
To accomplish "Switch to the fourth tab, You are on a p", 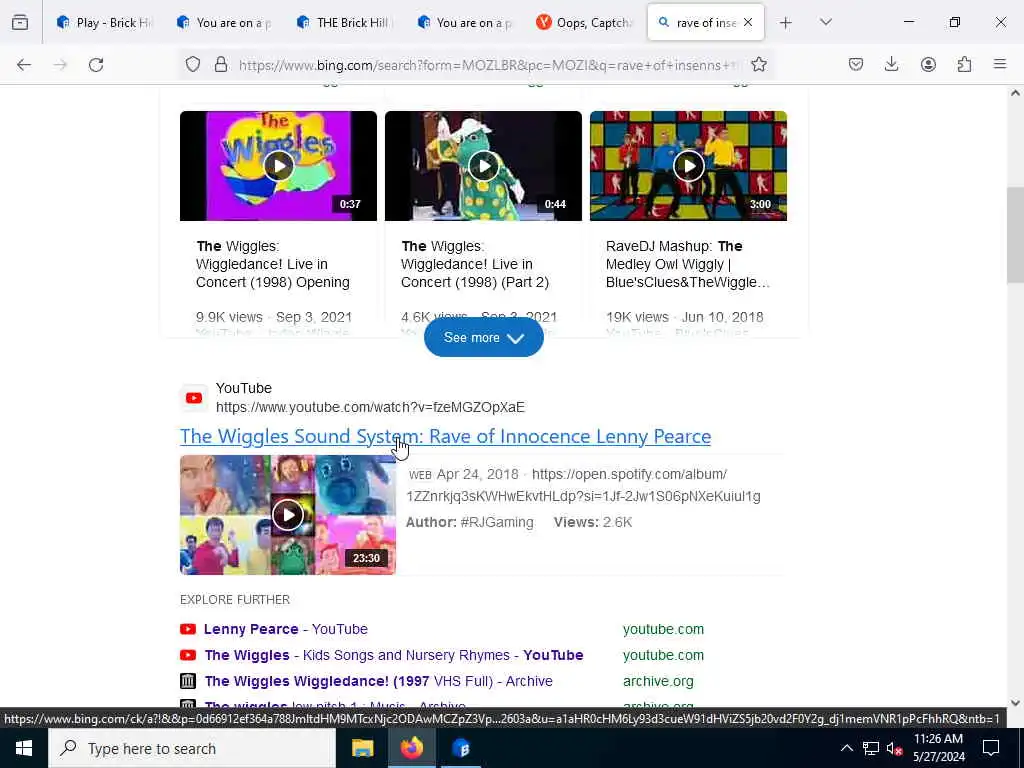I will (465, 23).
